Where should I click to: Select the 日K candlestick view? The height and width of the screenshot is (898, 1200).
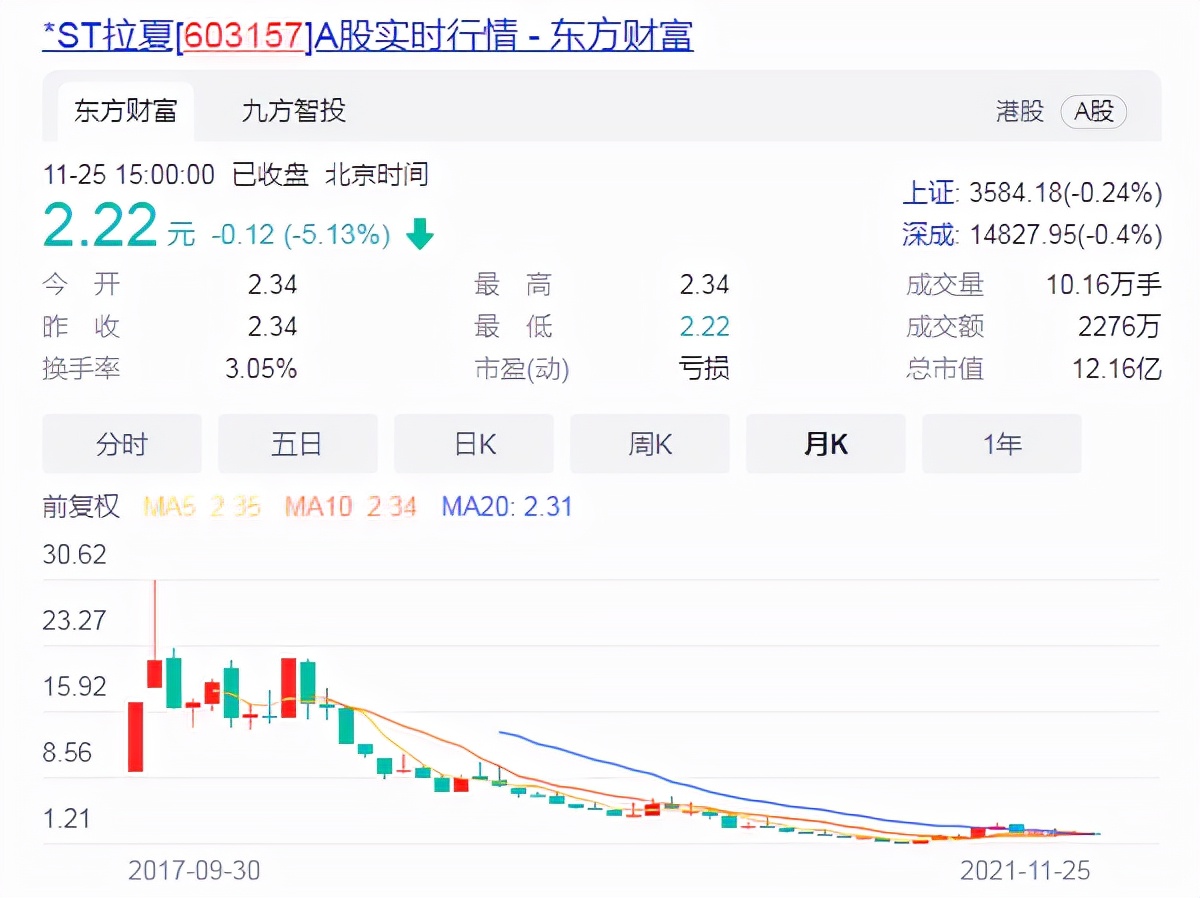[473, 444]
